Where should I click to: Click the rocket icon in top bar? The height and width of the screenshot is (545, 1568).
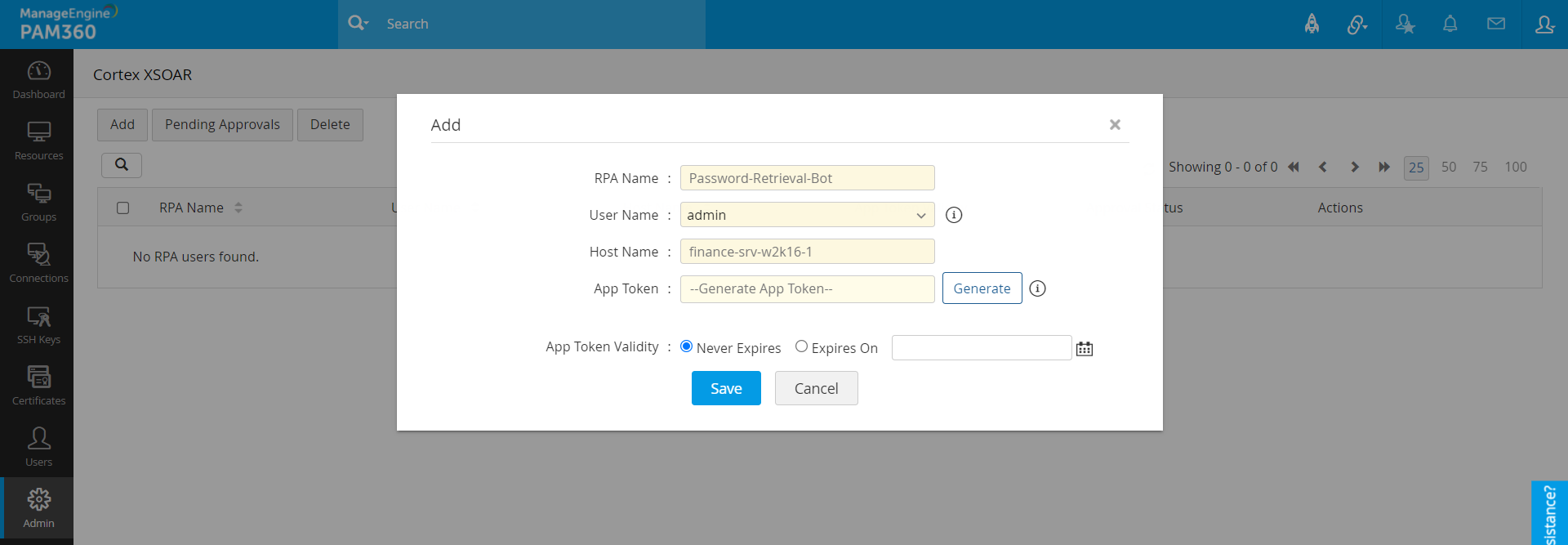click(x=1312, y=24)
